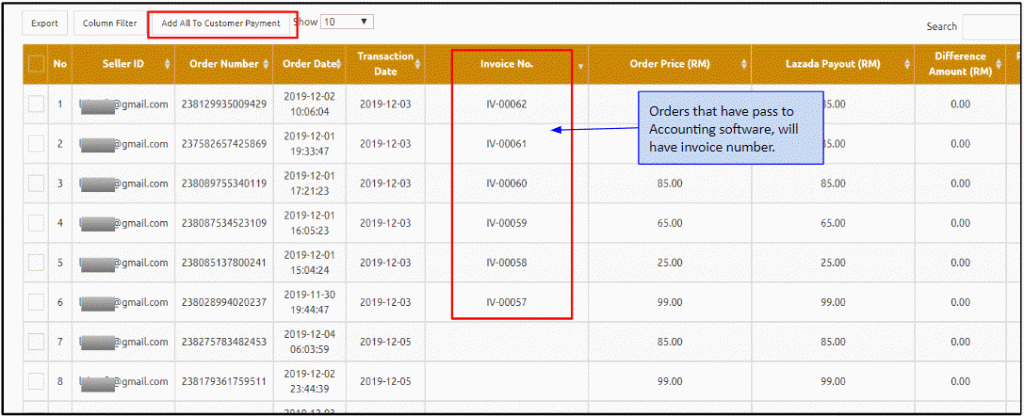Check the box for row 1
The image size is (1024, 416).
[x=36, y=104]
